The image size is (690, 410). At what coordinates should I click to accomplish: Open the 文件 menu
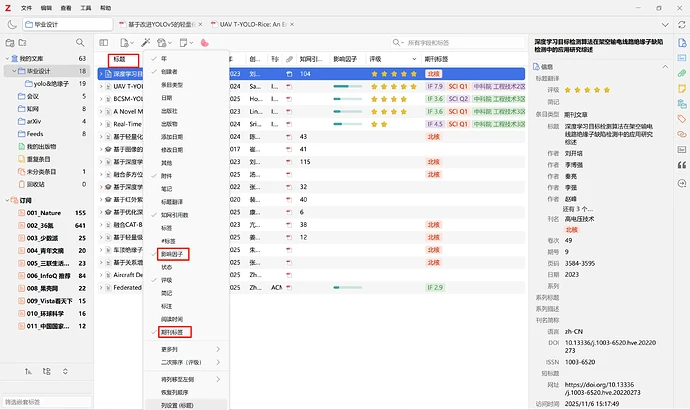coord(26,8)
